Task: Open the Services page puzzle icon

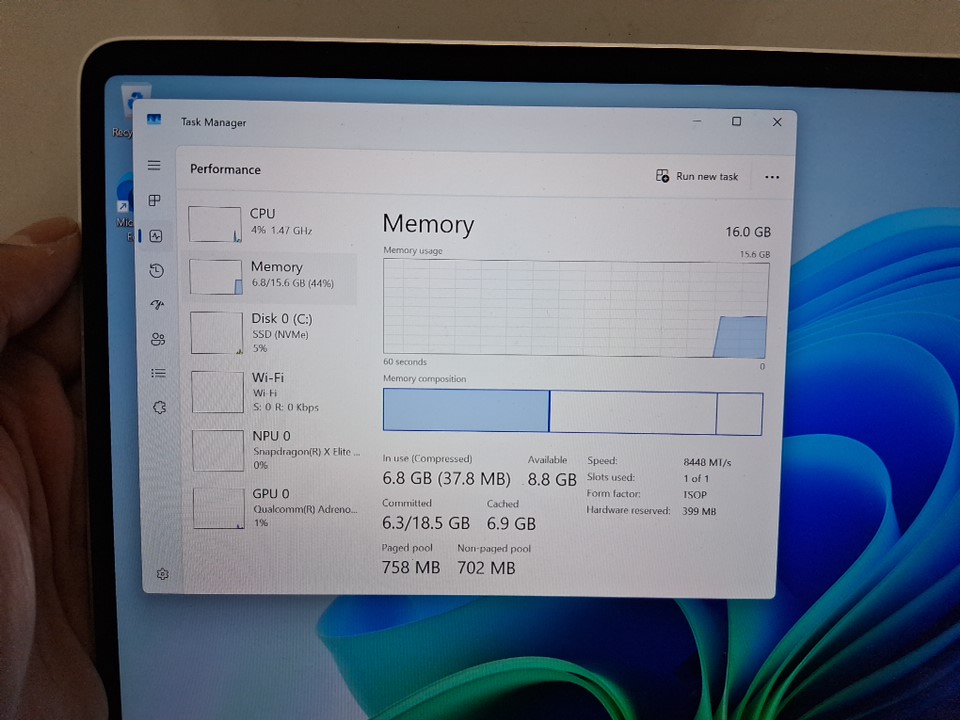Action: (158, 407)
